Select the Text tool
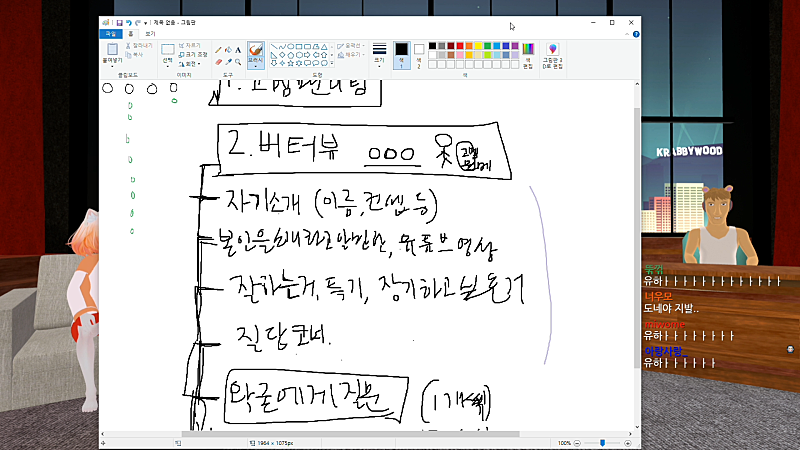The width and height of the screenshot is (800, 450). pos(238,51)
